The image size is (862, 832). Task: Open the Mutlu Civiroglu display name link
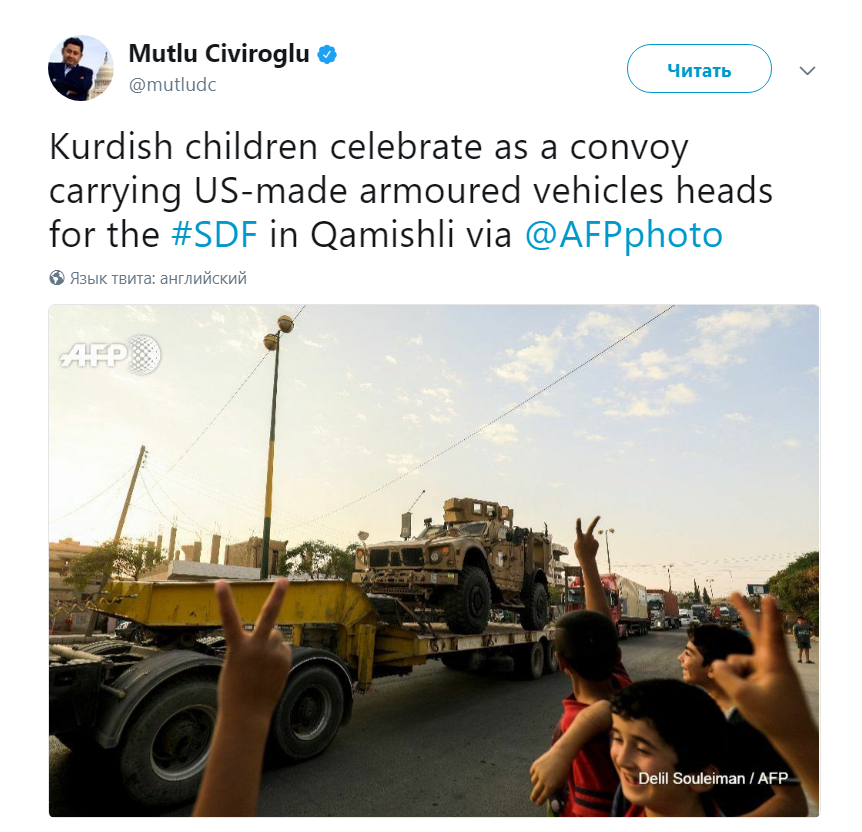pyautogui.click(x=219, y=54)
